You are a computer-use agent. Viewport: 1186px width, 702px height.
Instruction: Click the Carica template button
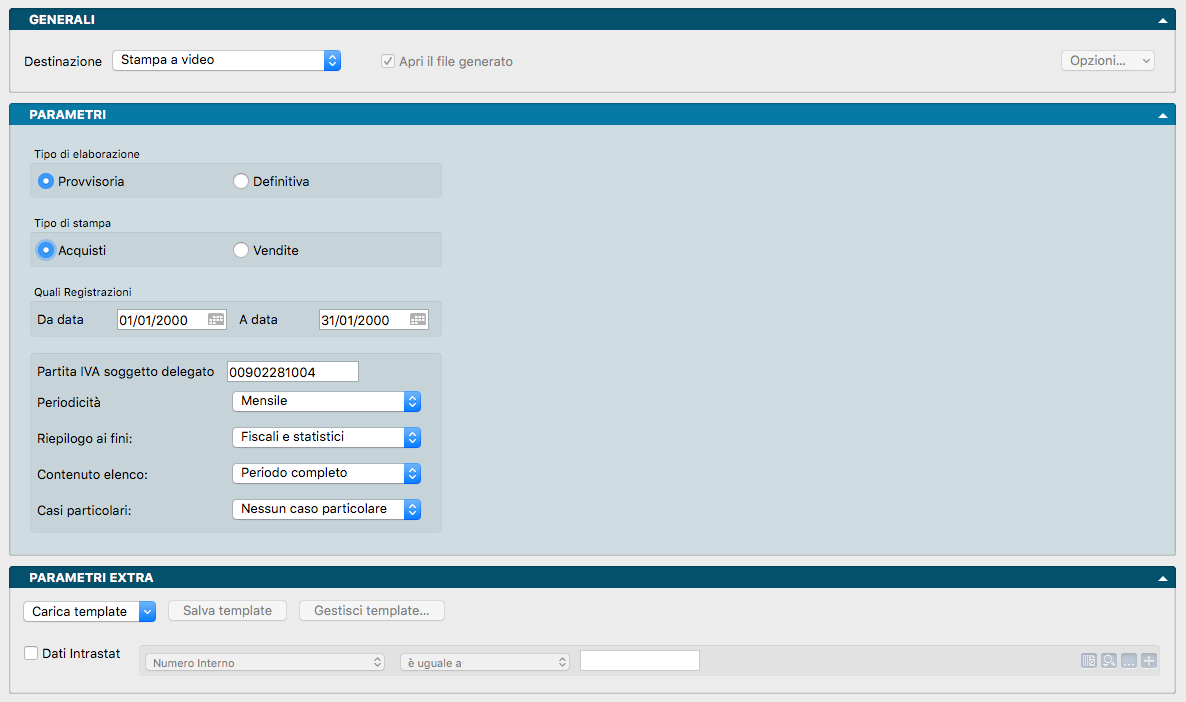pyautogui.click(x=89, y=611)
